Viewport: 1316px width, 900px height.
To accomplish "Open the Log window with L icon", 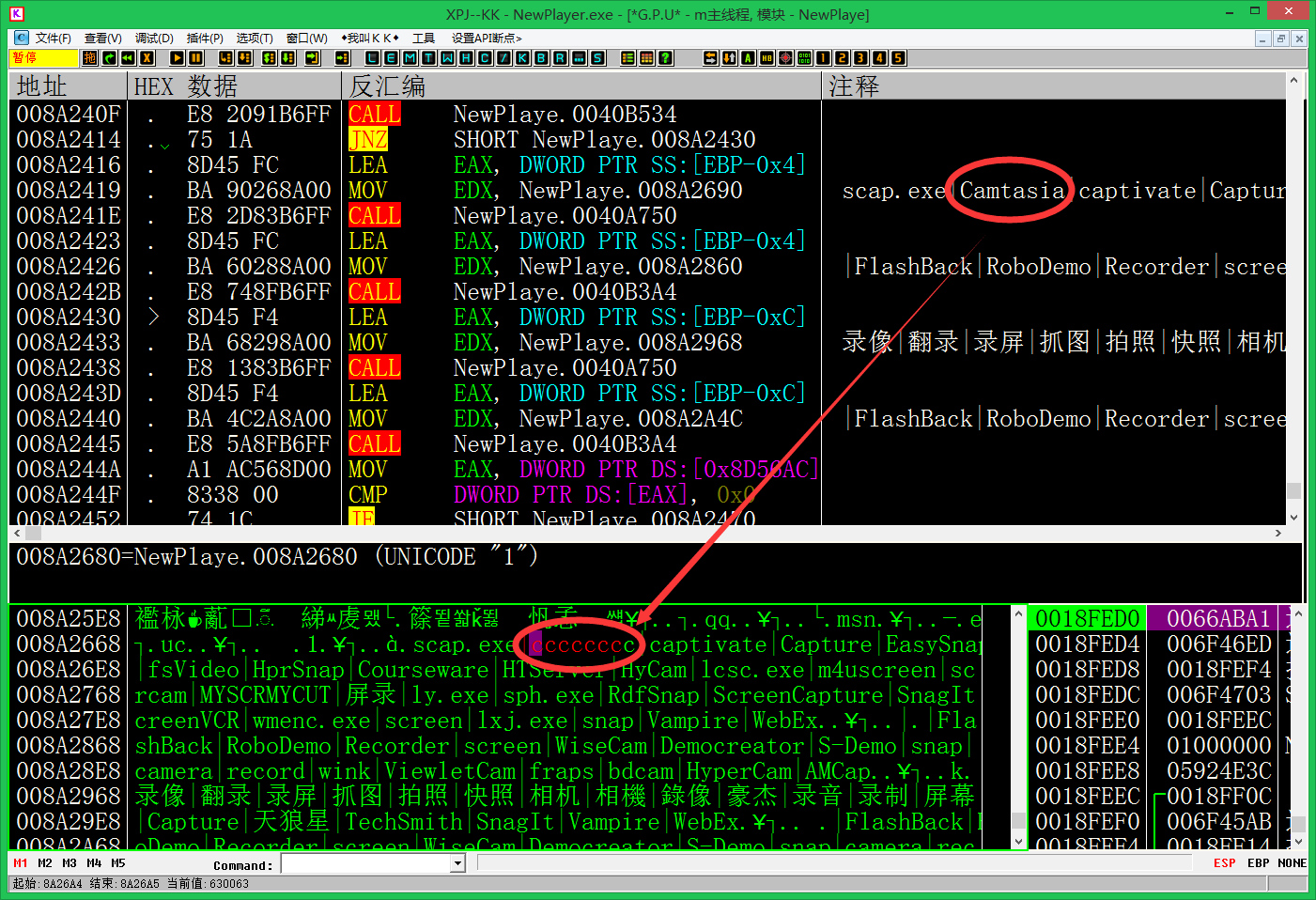I will (x=373, y=58).
